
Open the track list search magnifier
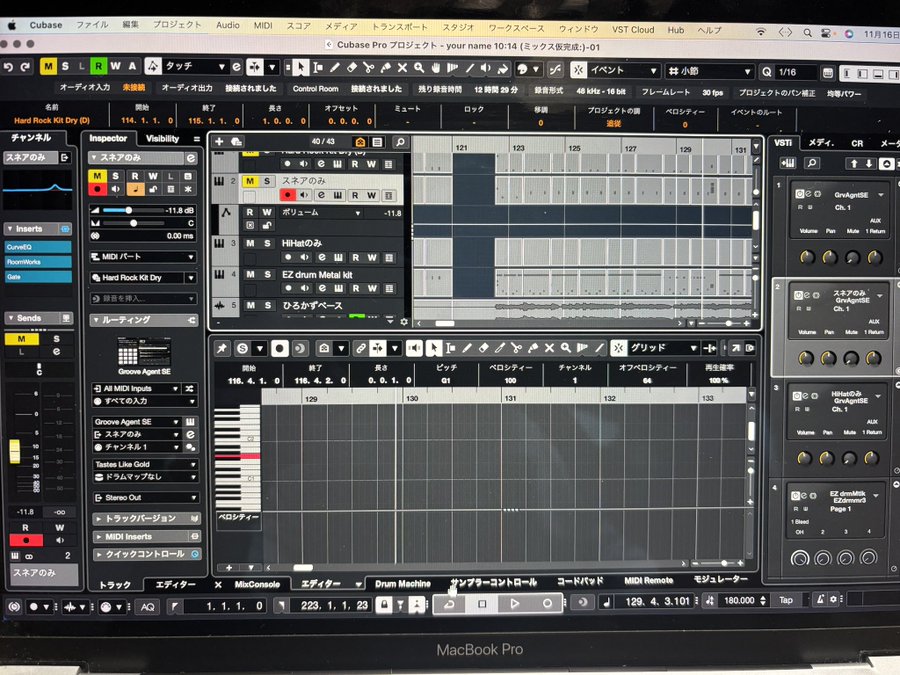coord(400,142)
